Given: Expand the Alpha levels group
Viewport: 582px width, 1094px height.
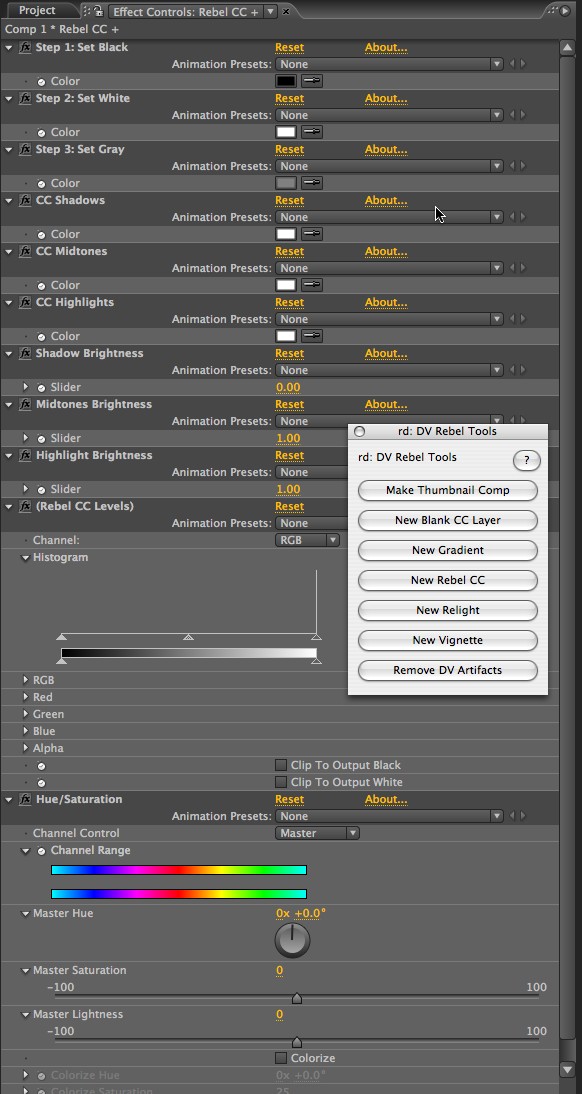Looking at the screenshot, I should tap(26, 748).
